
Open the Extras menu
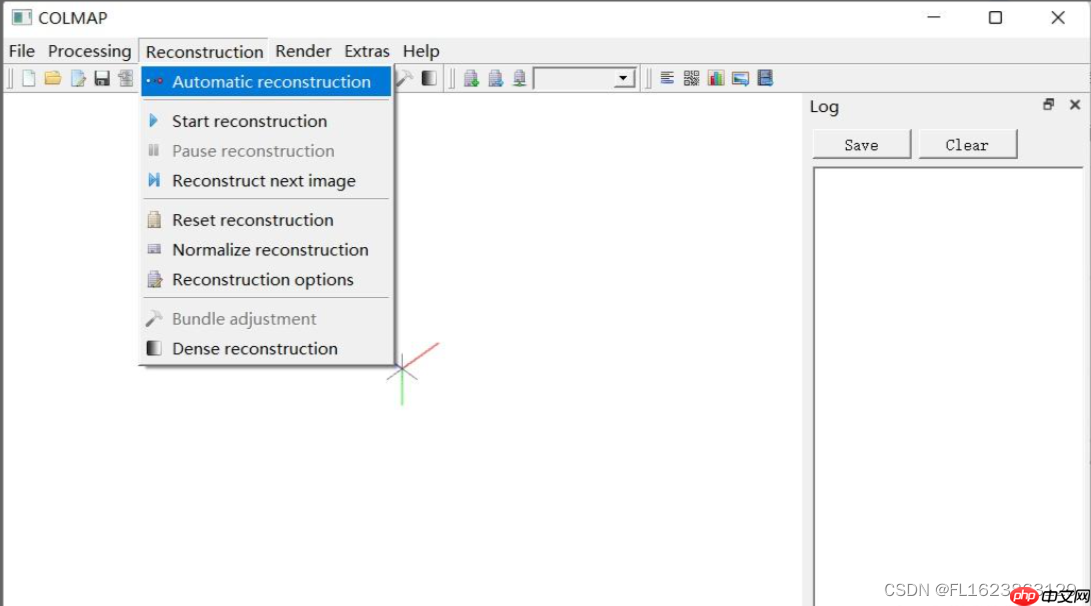[367, 51]
